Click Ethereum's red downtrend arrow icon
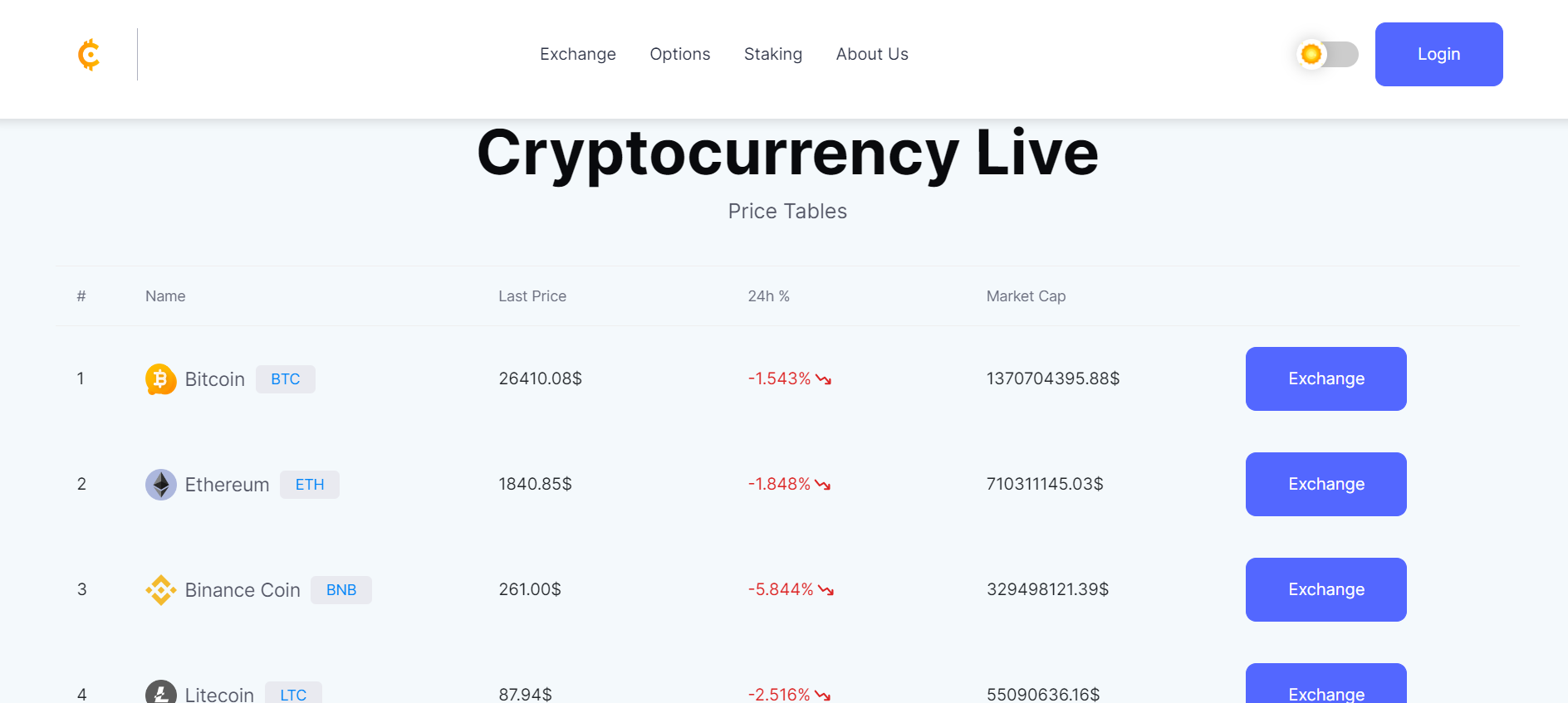1568x703 pixels. pyautogui.click(x=822, y=485)
